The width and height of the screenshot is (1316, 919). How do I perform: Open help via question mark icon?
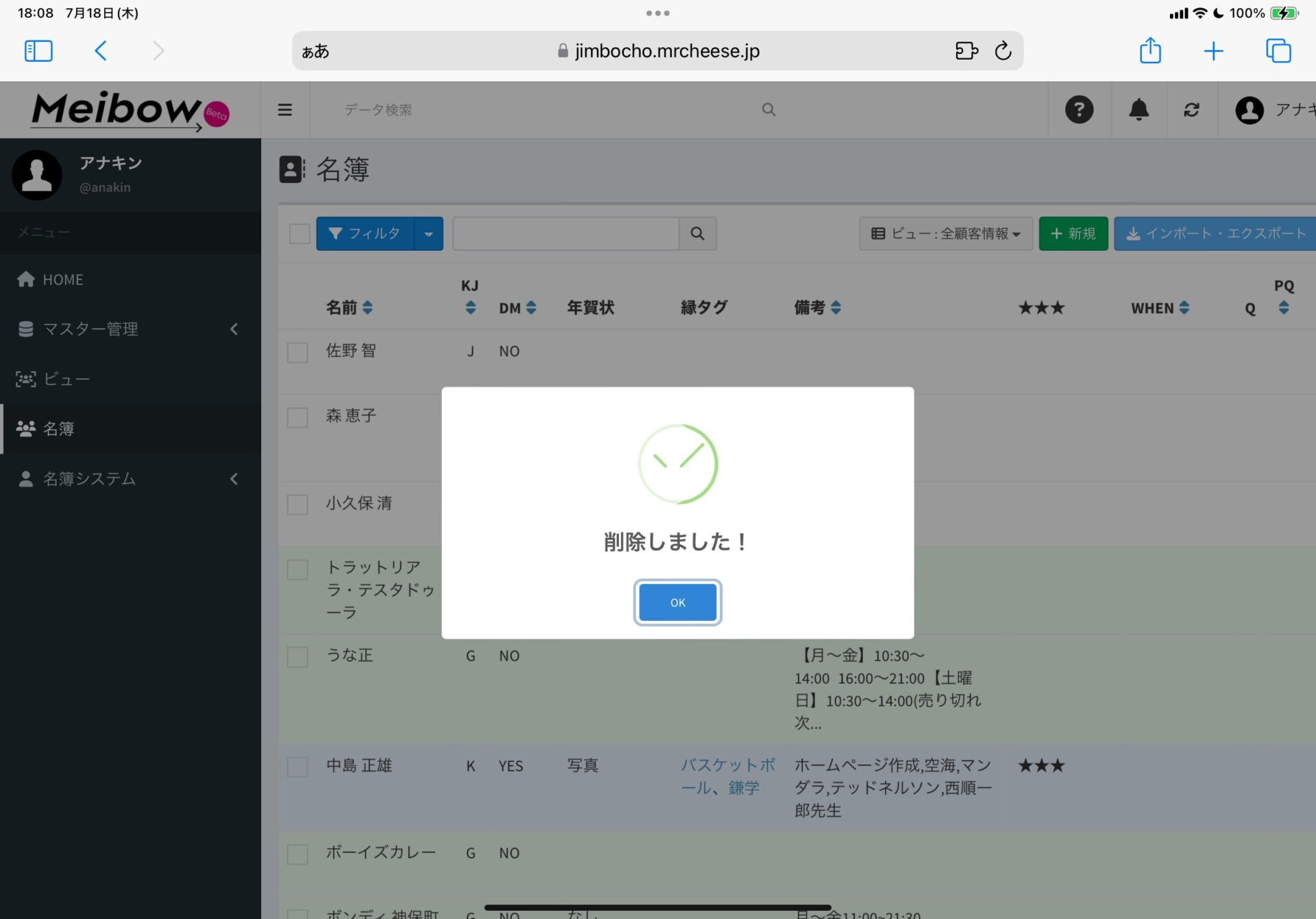coord(1079,110)
